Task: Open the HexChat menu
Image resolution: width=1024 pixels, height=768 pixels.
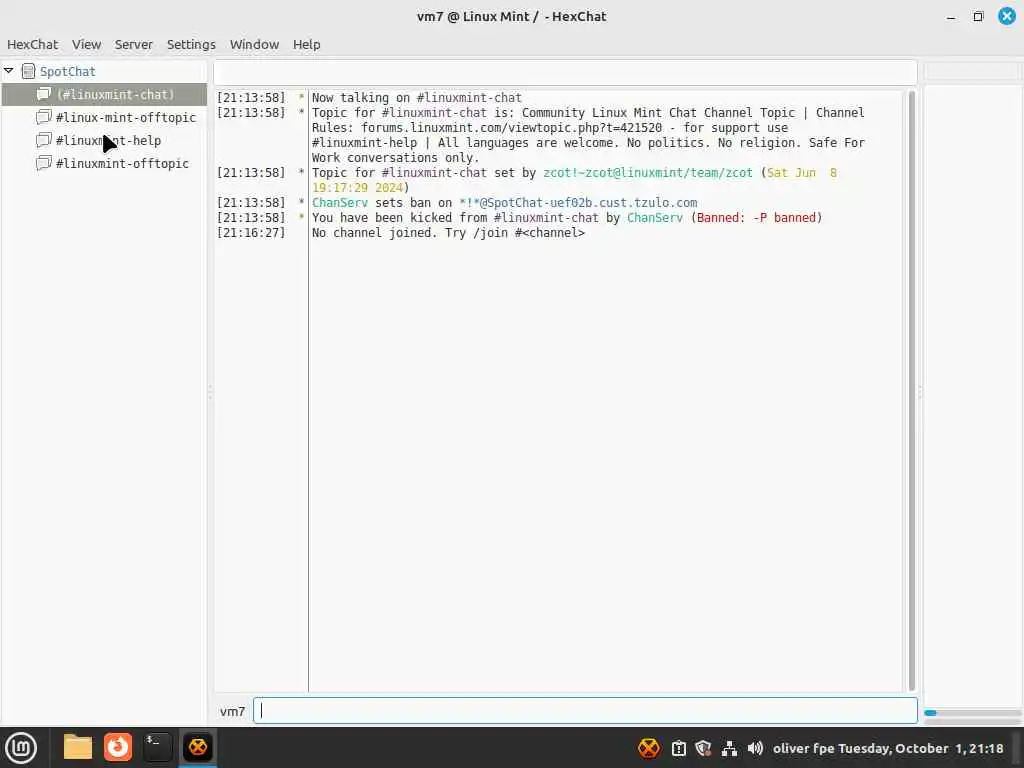Action: pyautogui.click(x=33, y=44)
